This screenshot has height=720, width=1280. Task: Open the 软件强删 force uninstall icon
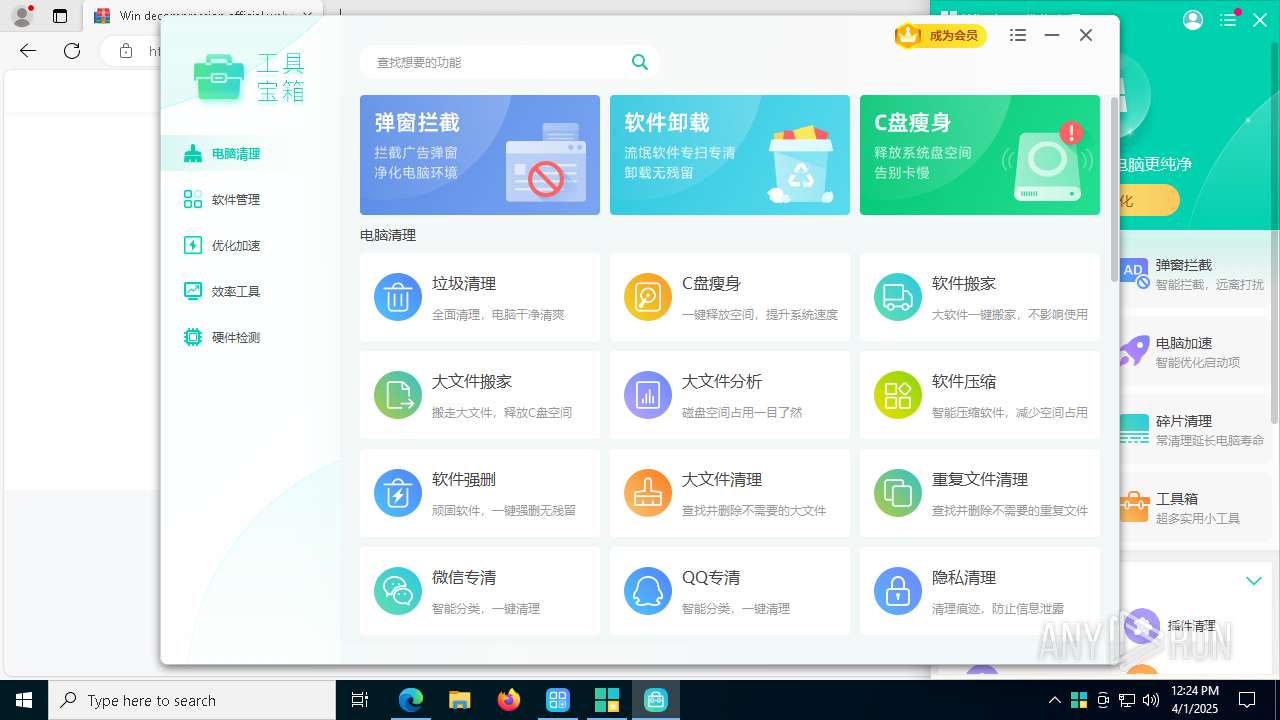point(398,493)
